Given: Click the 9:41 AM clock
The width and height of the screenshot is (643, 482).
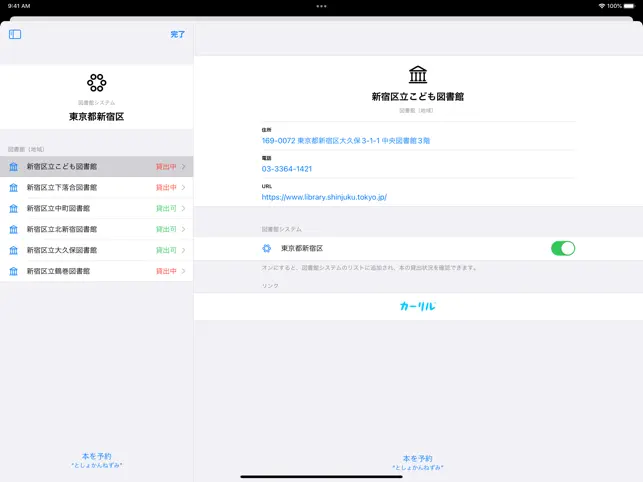Looking at the screenshot, I should tap(19, 6).
